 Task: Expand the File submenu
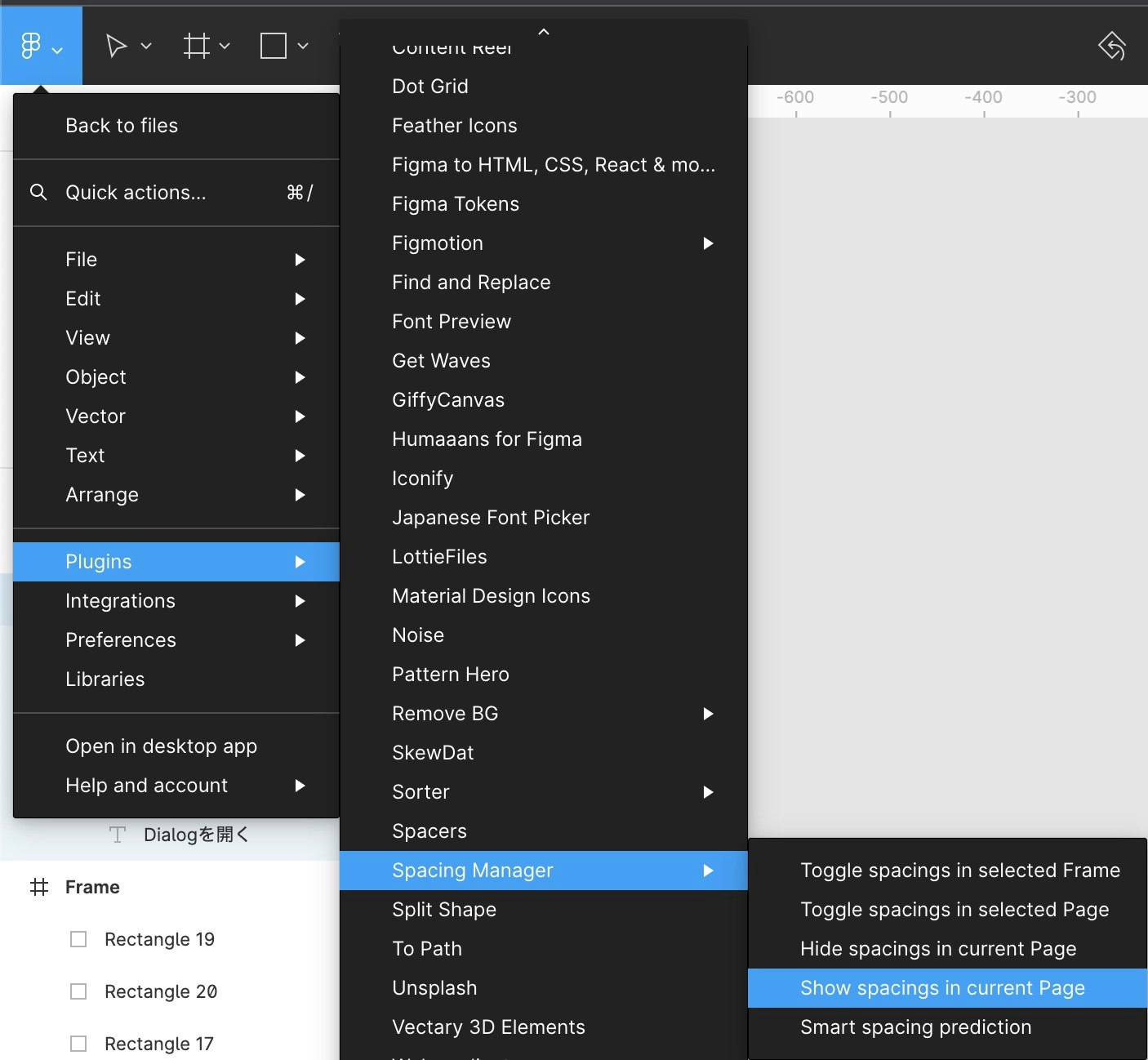click(x=176, y=260)
